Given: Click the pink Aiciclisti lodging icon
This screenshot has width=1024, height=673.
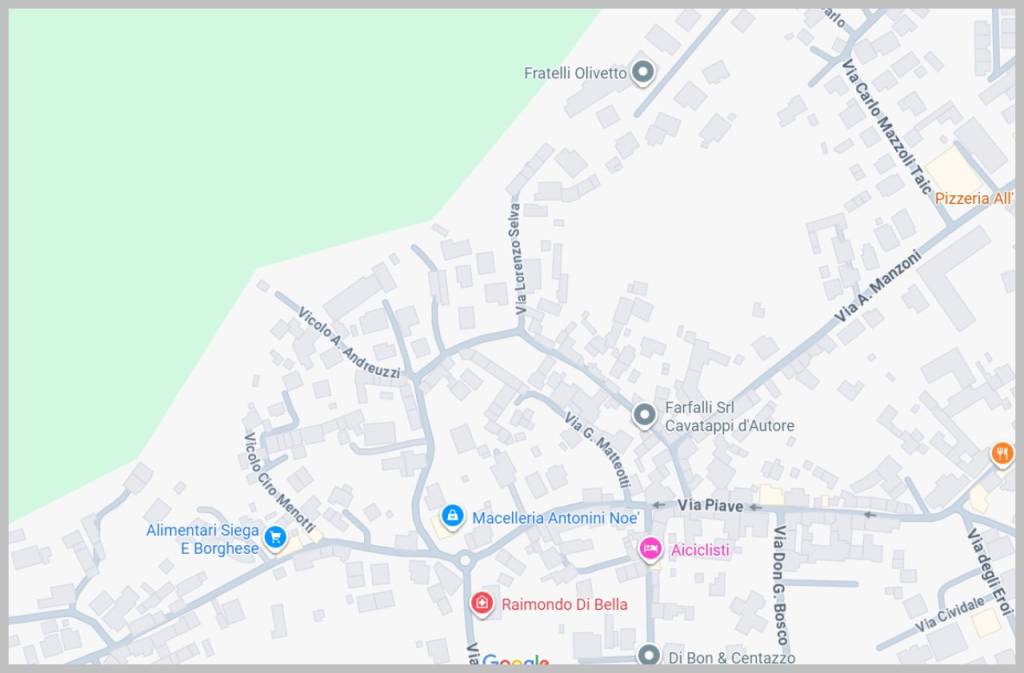Looking at the screenshot, I should tap(650, 548).
